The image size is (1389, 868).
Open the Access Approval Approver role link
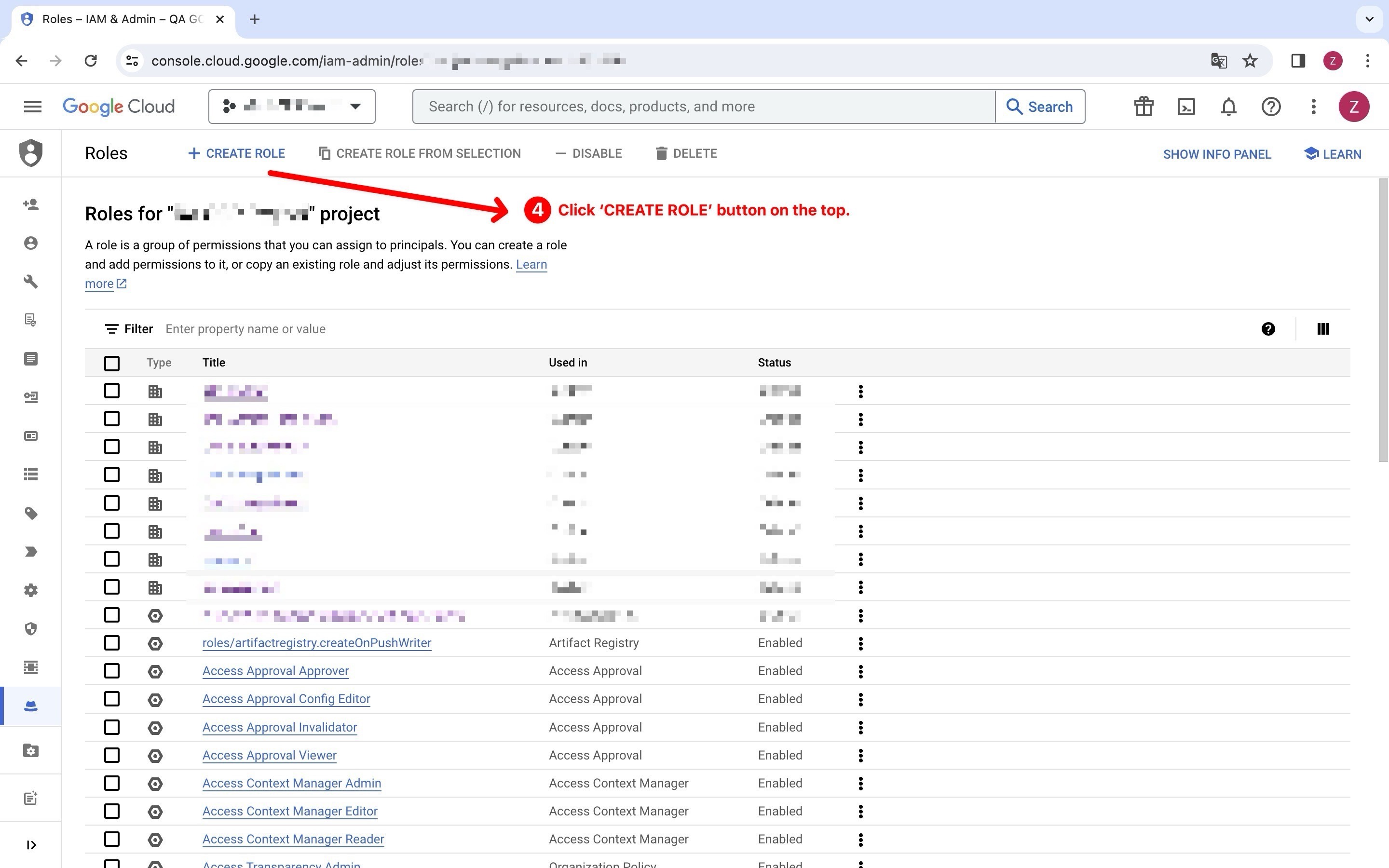(275, 670)
